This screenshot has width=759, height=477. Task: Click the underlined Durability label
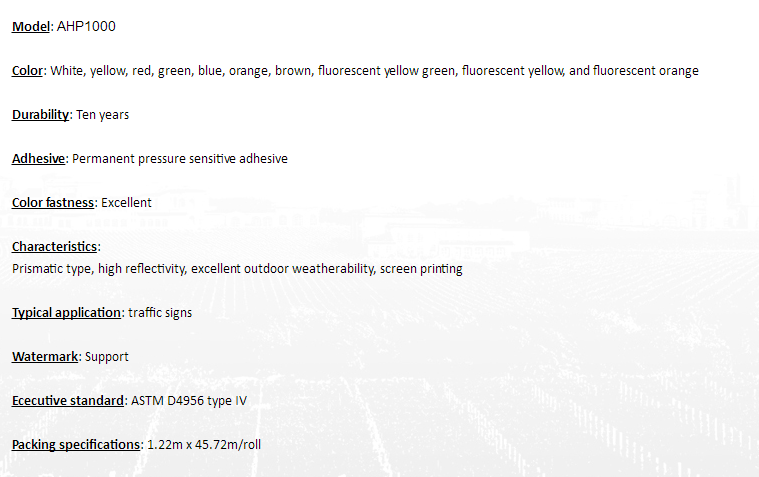(x=40, y=115)
